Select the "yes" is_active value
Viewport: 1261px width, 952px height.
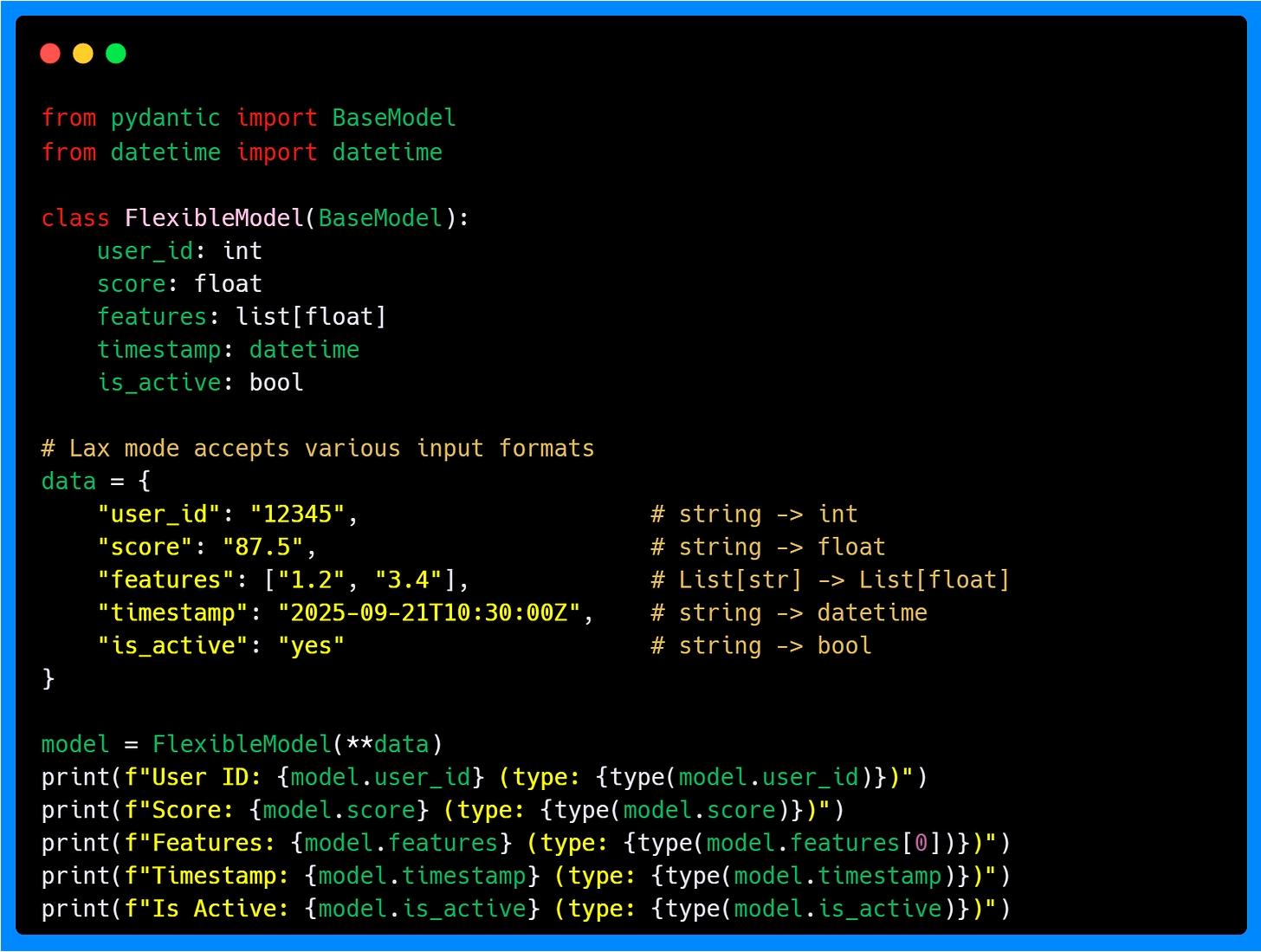(x=310, y=645)
